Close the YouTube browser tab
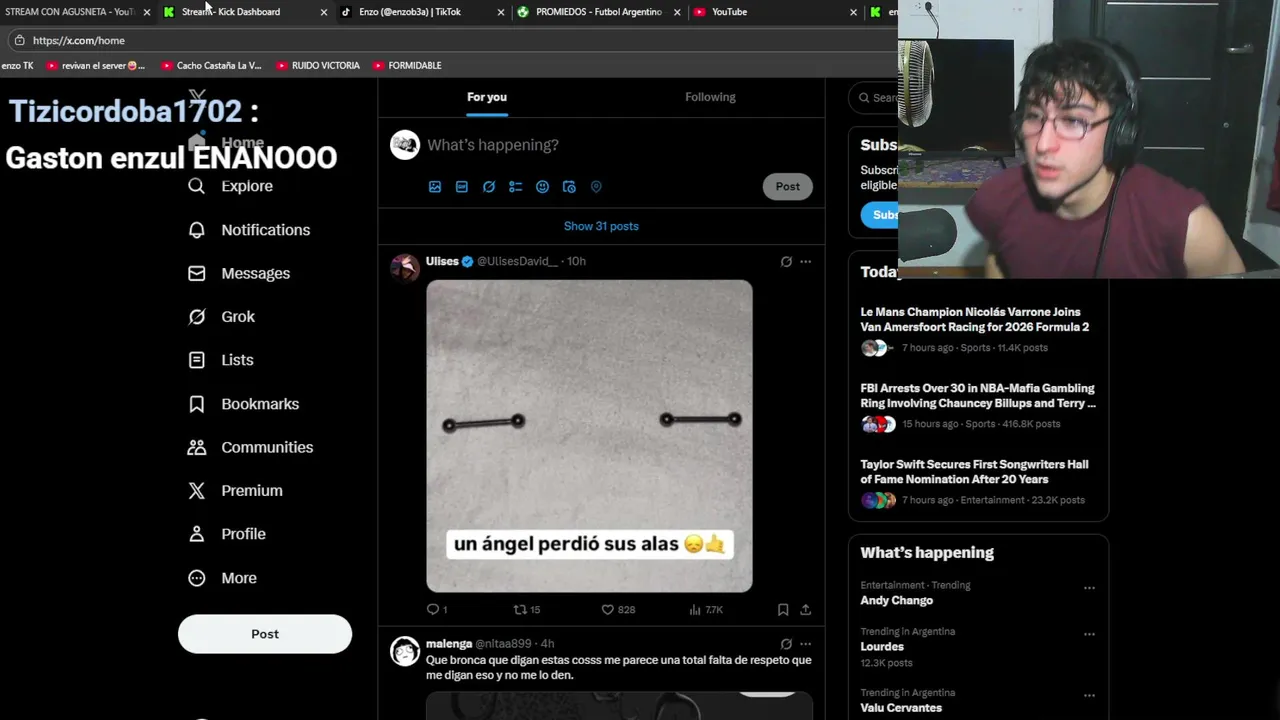 (853, 12)
